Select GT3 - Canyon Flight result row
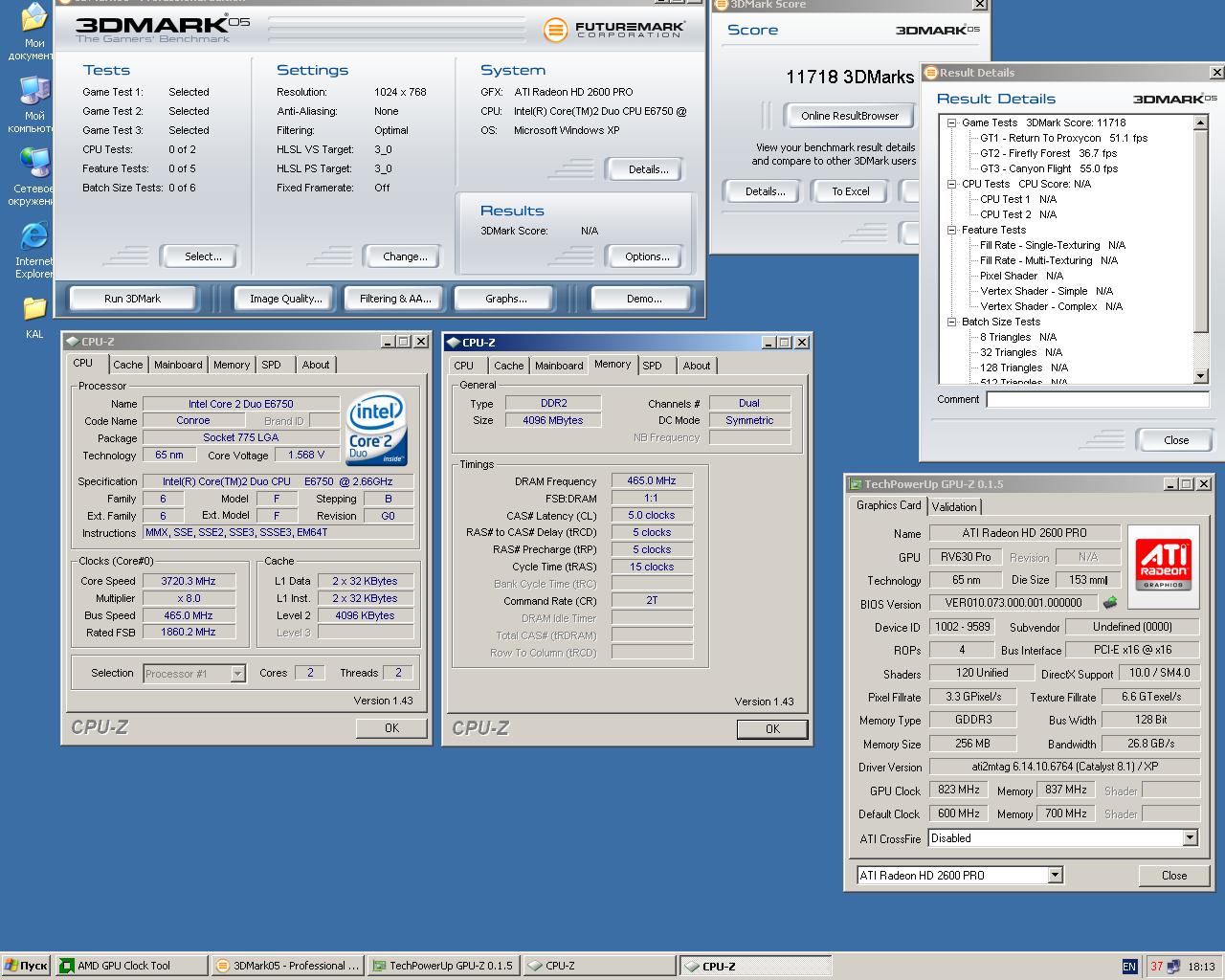Viewport: 1225px width, 980px height. point(1049,168)
